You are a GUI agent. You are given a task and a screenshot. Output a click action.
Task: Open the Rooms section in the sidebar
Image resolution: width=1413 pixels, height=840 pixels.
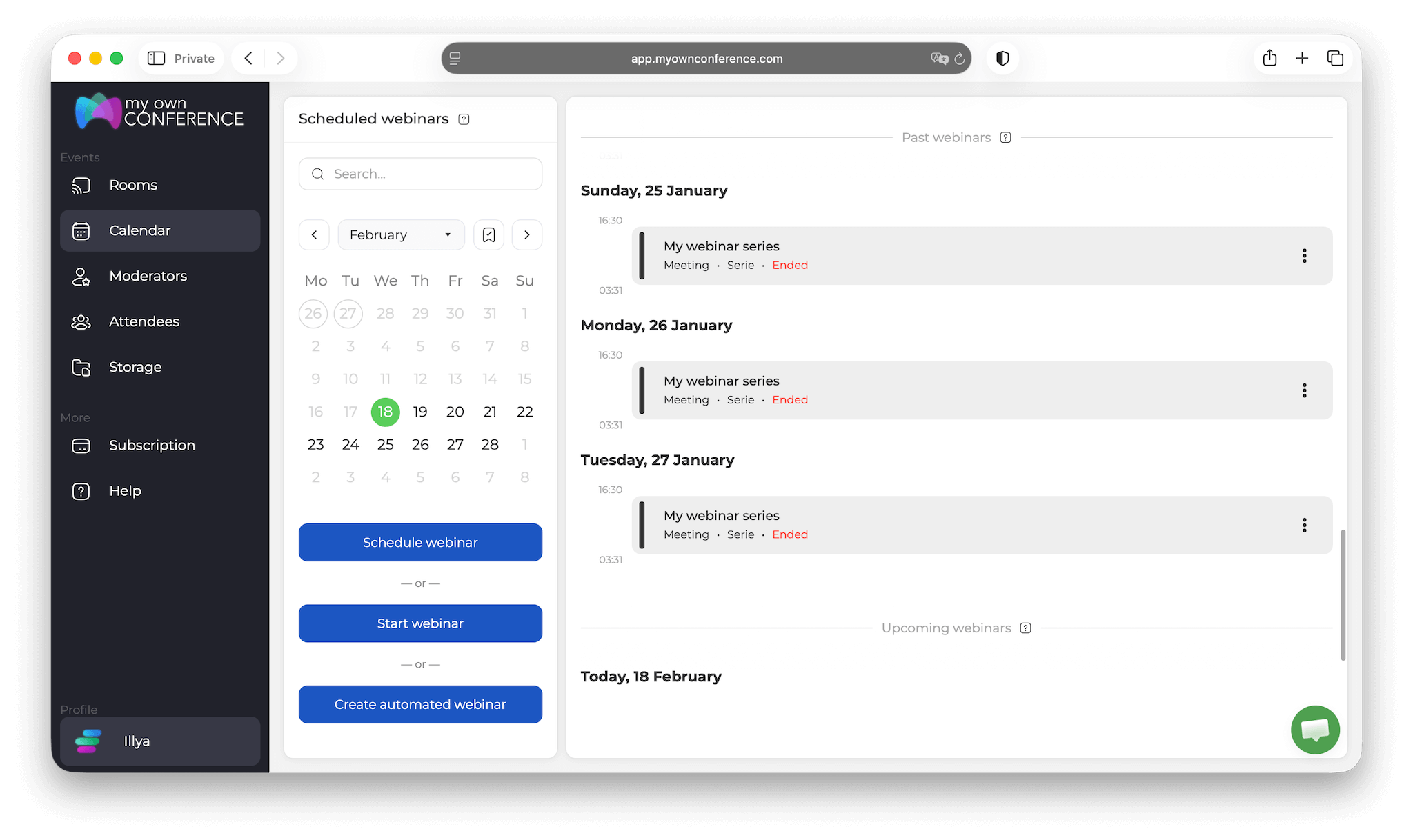coord(132,185)
